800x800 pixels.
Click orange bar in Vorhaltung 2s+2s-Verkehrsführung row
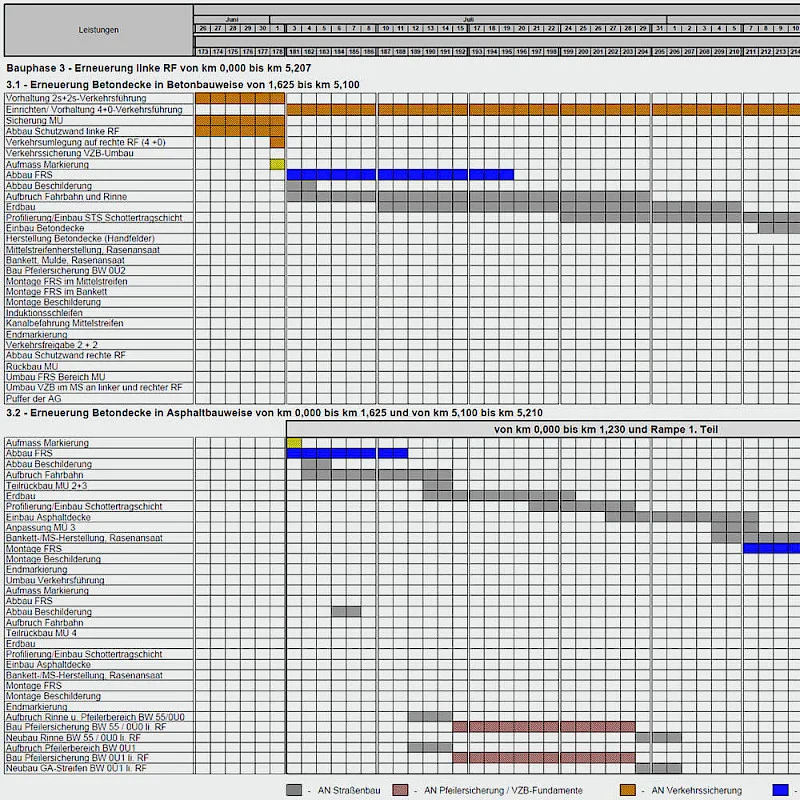[240, 98]
